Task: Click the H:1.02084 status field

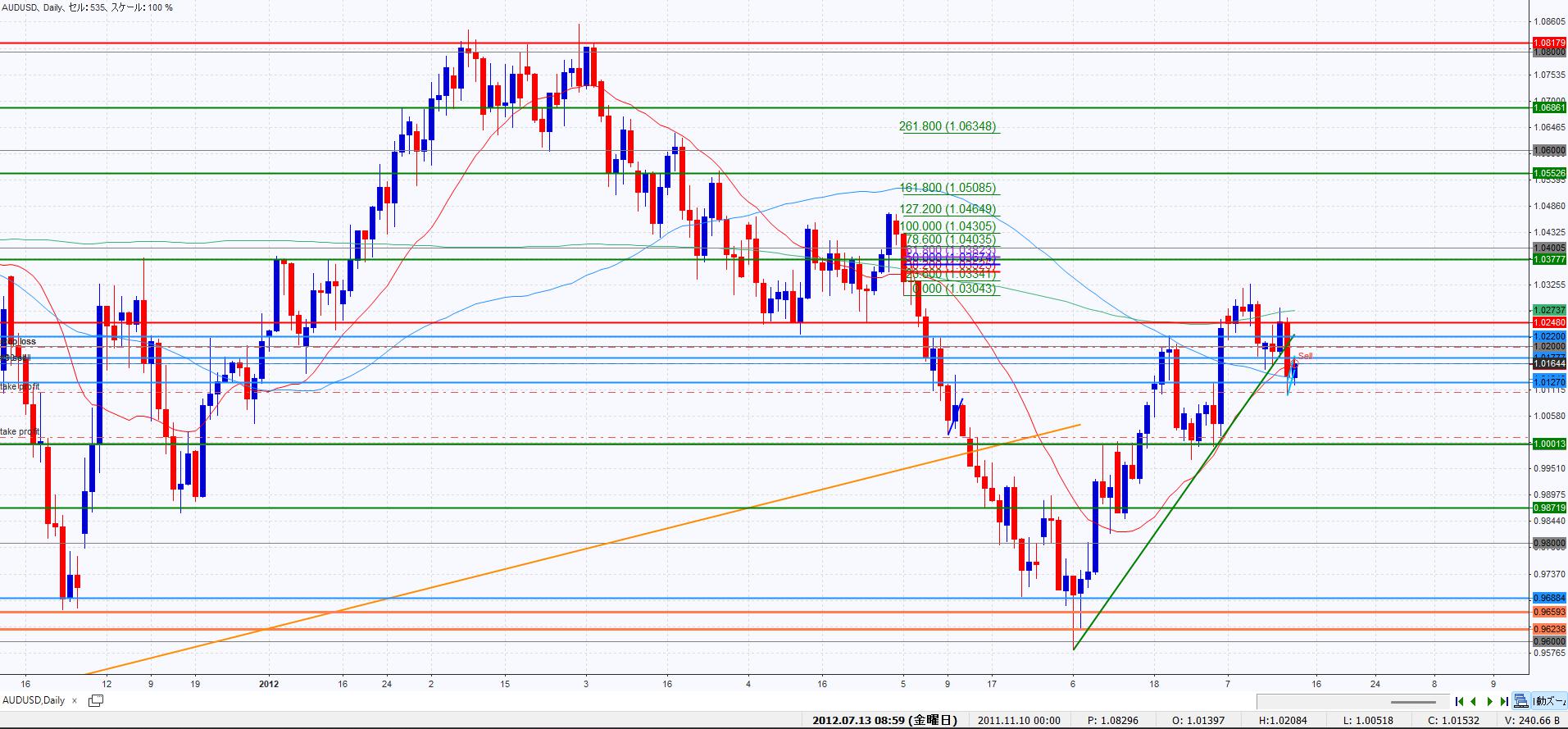Action: click(x=1284, y=721)
